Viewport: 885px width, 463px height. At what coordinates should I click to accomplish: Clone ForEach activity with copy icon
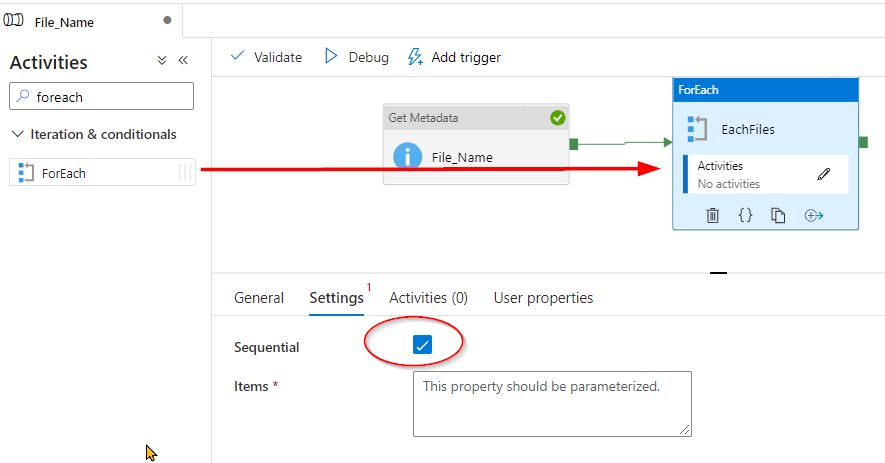point(778,215)
